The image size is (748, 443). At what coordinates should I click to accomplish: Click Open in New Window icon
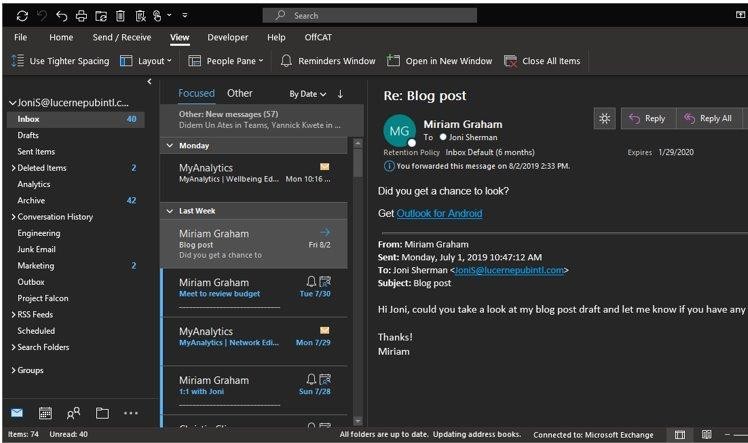pos(394,61)
